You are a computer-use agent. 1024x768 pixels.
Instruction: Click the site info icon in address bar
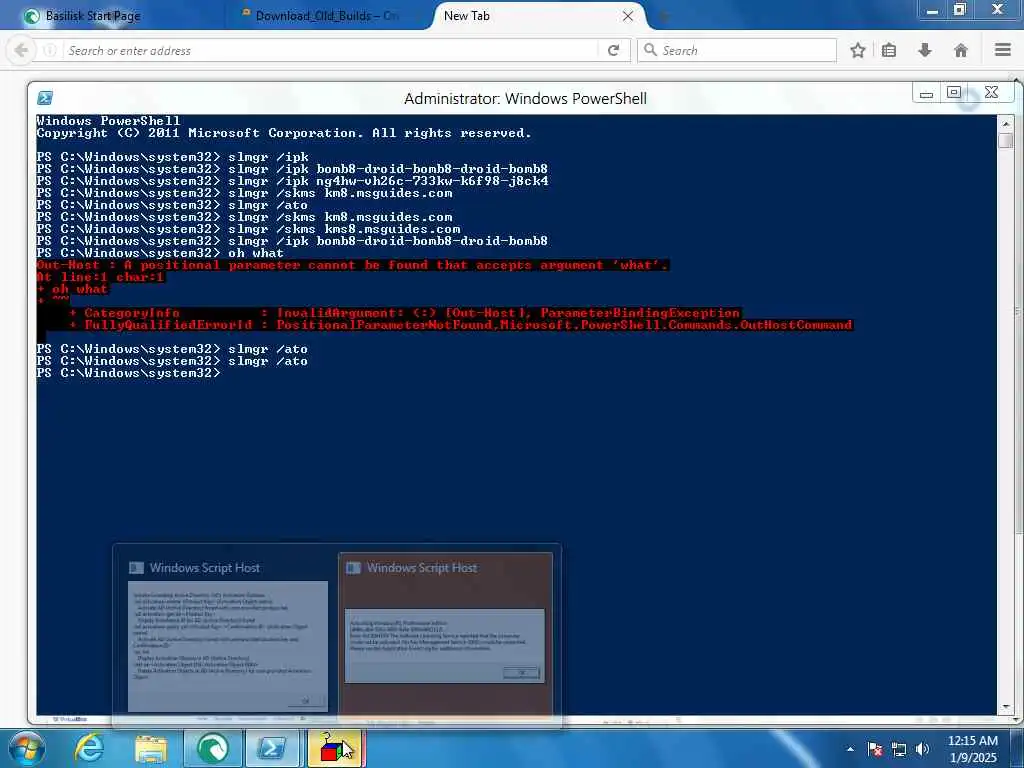[50, 50]
